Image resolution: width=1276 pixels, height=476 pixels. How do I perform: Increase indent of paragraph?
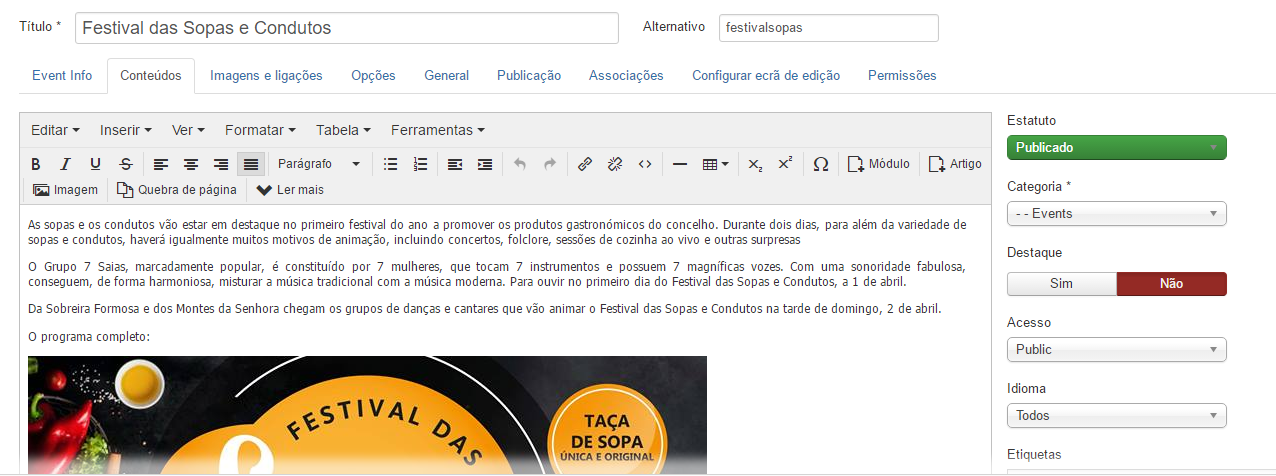coord(485,164)
